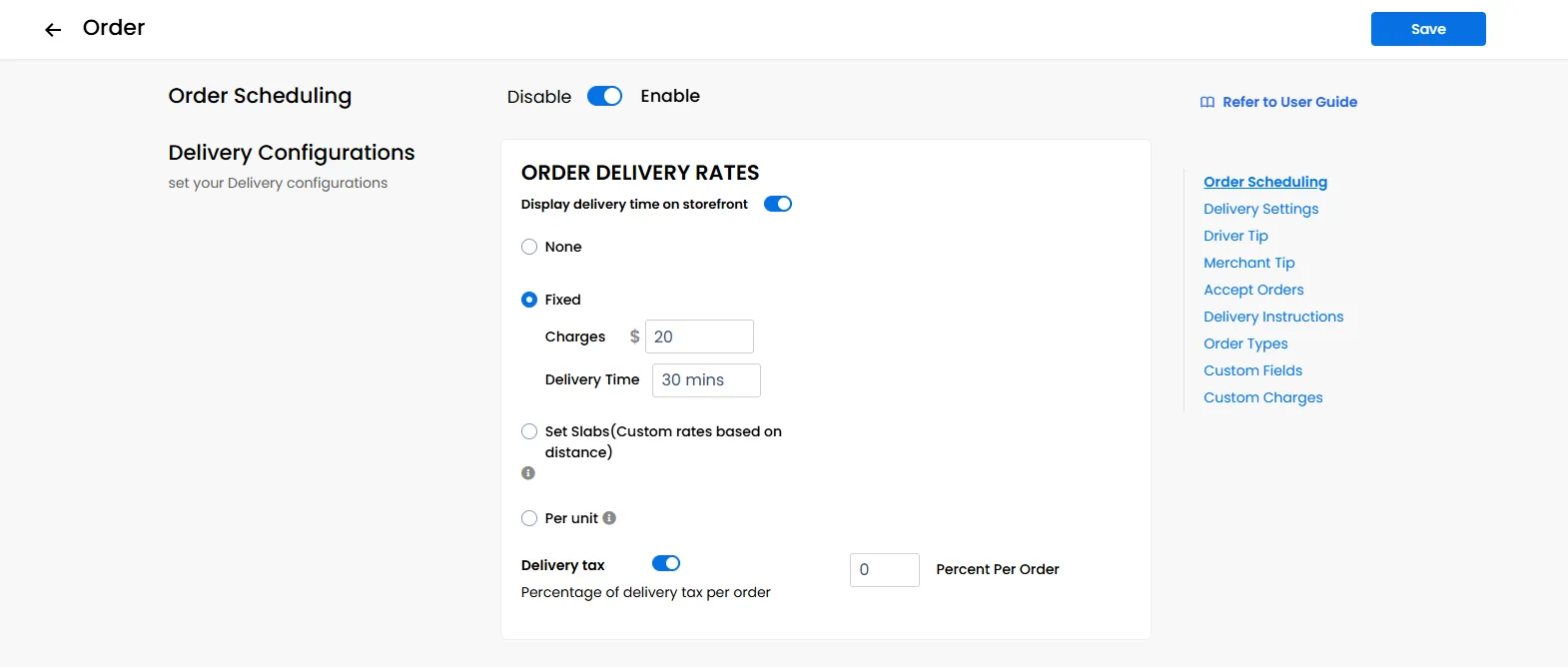The height and width of the screenshot is (667, 1568).
Task: Navigate to Custom Charges in side menu
Action: coord(1262,397)
